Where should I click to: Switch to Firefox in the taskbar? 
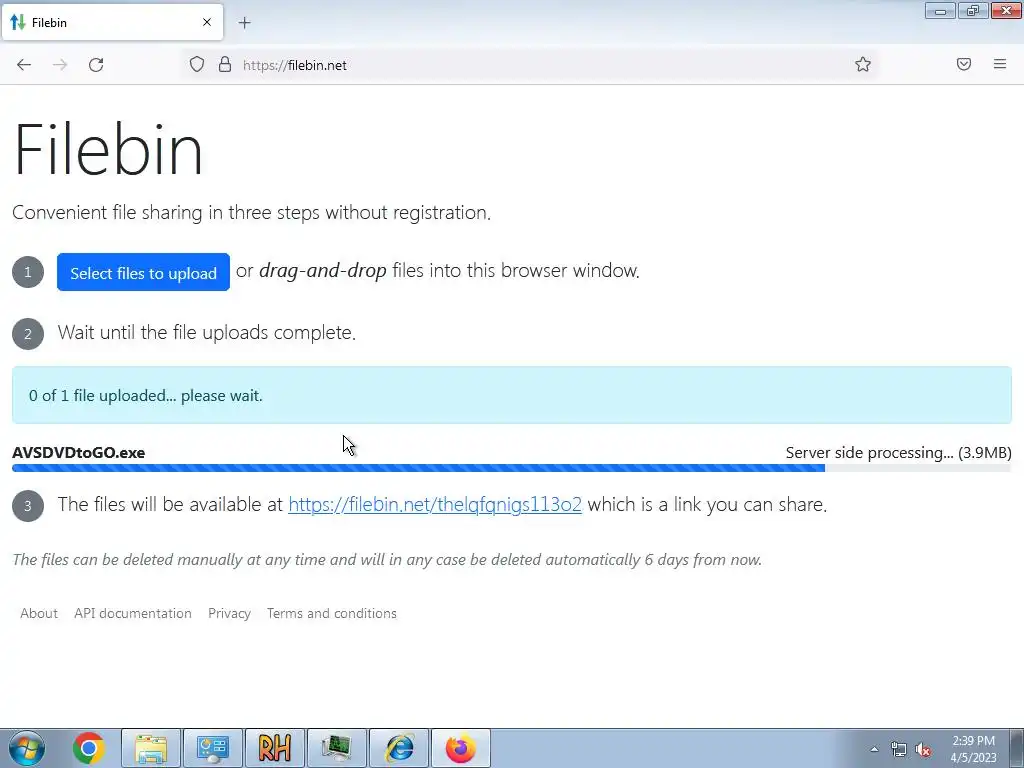460,748
